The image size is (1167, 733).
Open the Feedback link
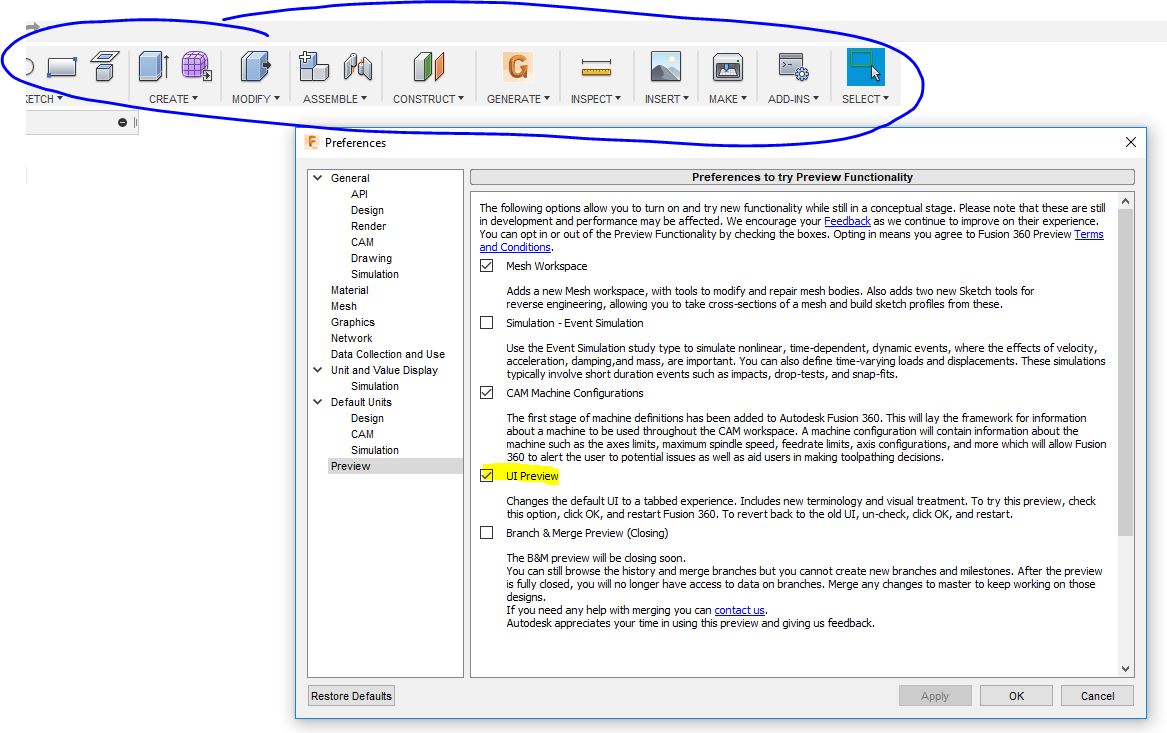point(847,221)
